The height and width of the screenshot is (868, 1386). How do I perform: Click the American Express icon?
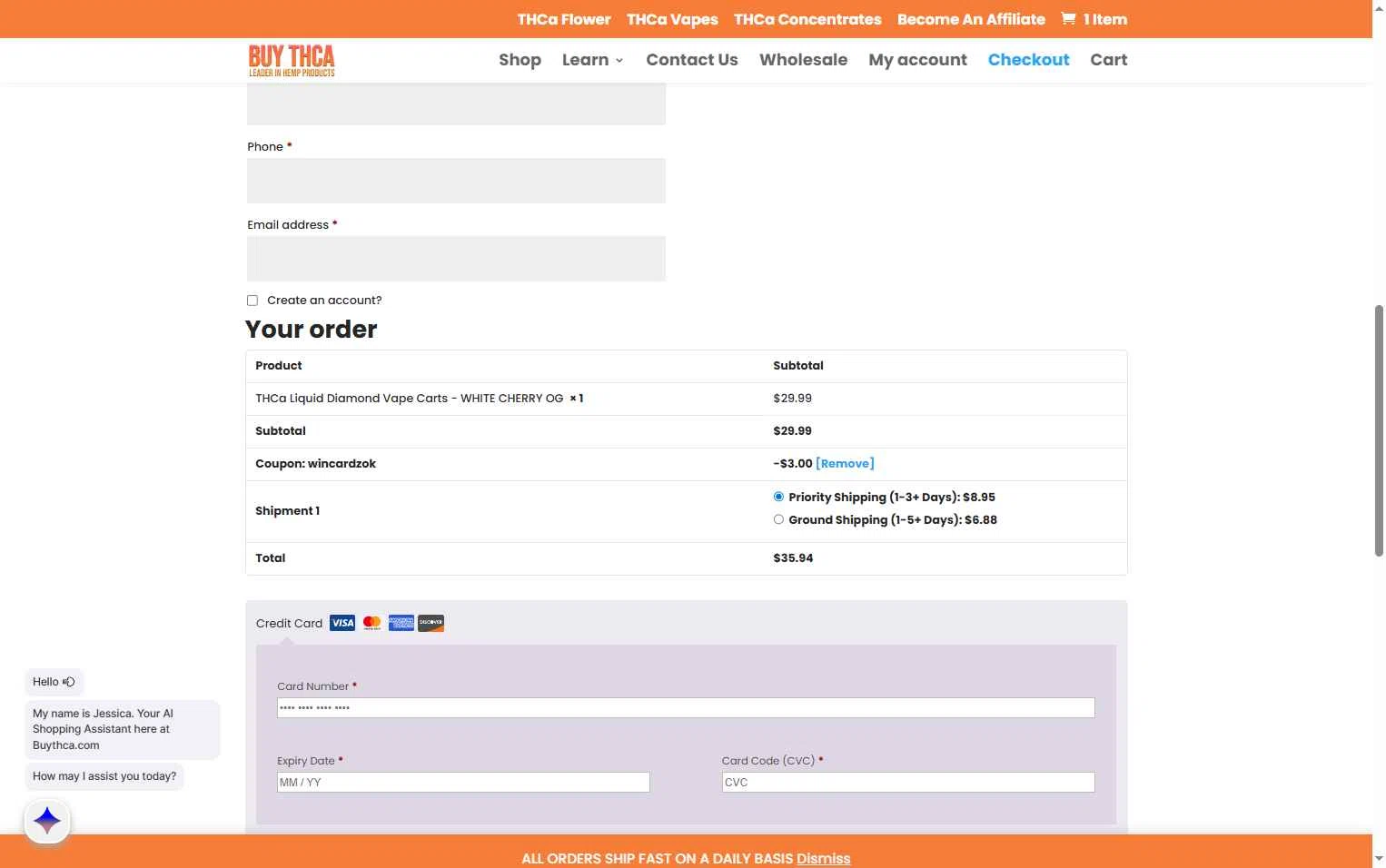click(x=401, y=623)
